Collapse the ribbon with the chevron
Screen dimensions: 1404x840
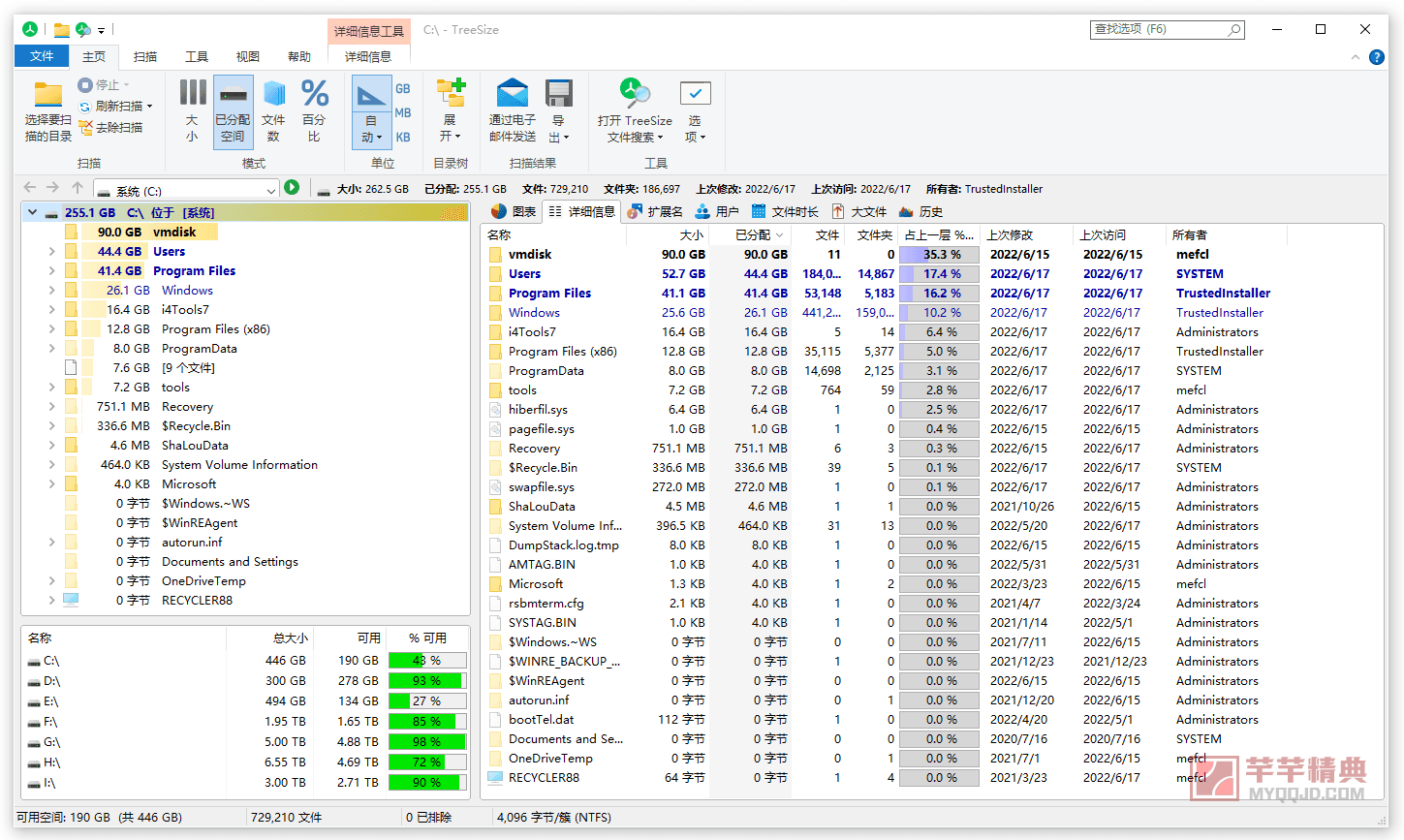point(1356,57)
